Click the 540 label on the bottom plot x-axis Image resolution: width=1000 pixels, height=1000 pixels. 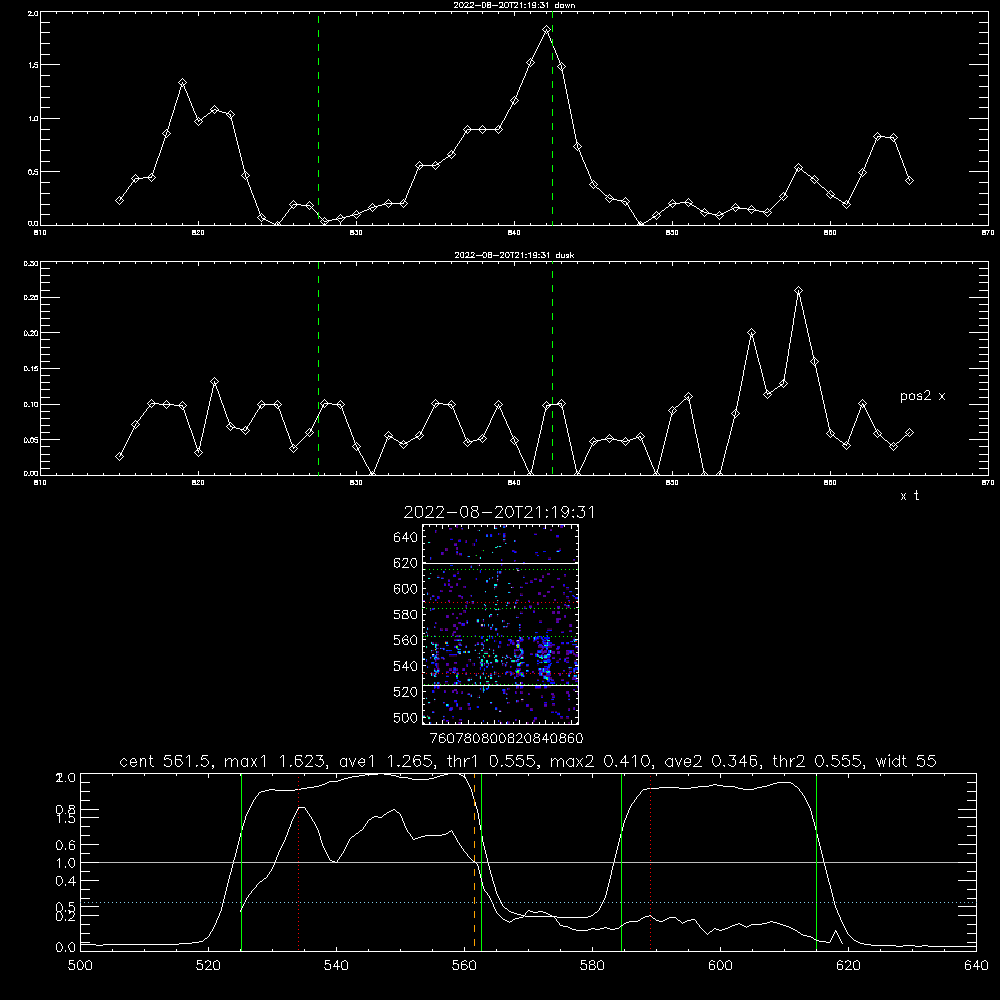pyautogui.click(x=336, y=966)
